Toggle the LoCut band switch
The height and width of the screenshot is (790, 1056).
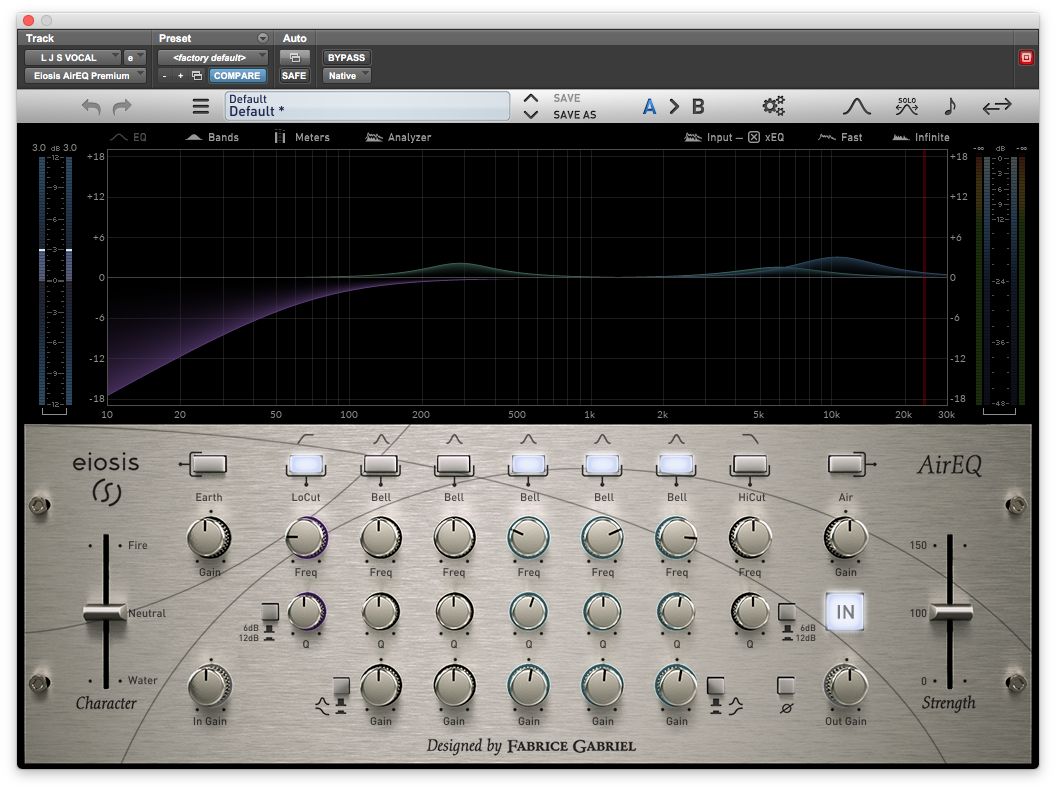click(306, 464)
